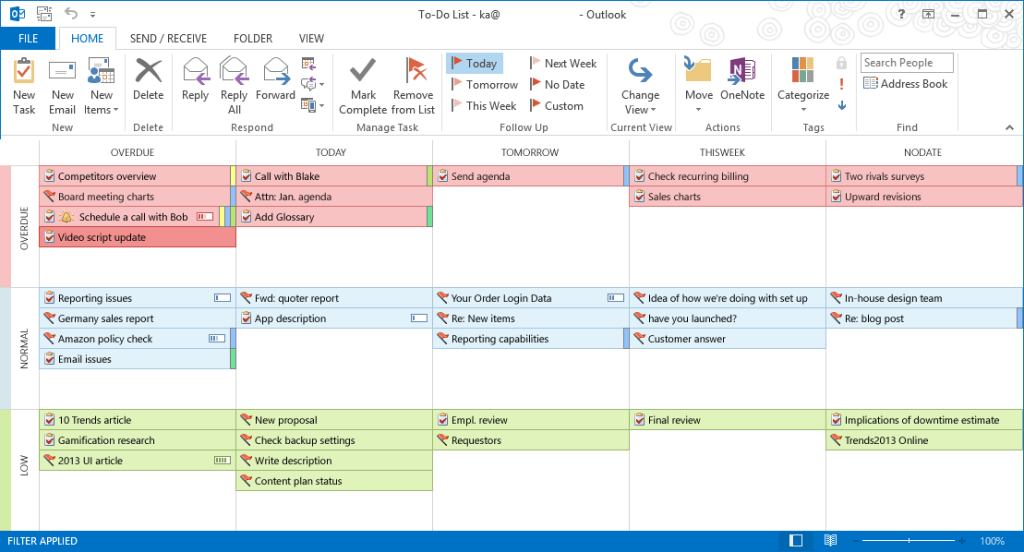Delete the selected task
1024x552 pixels.
point(148,80)
